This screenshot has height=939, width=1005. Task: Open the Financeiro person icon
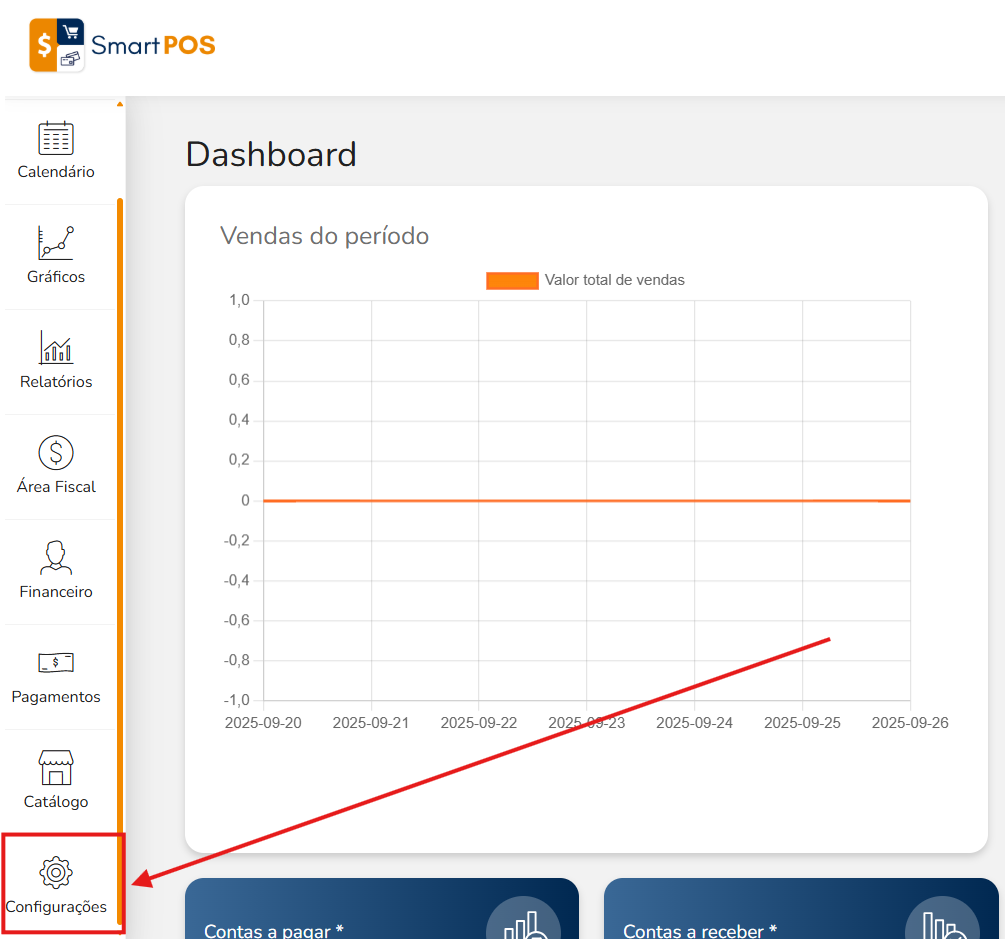56,558
